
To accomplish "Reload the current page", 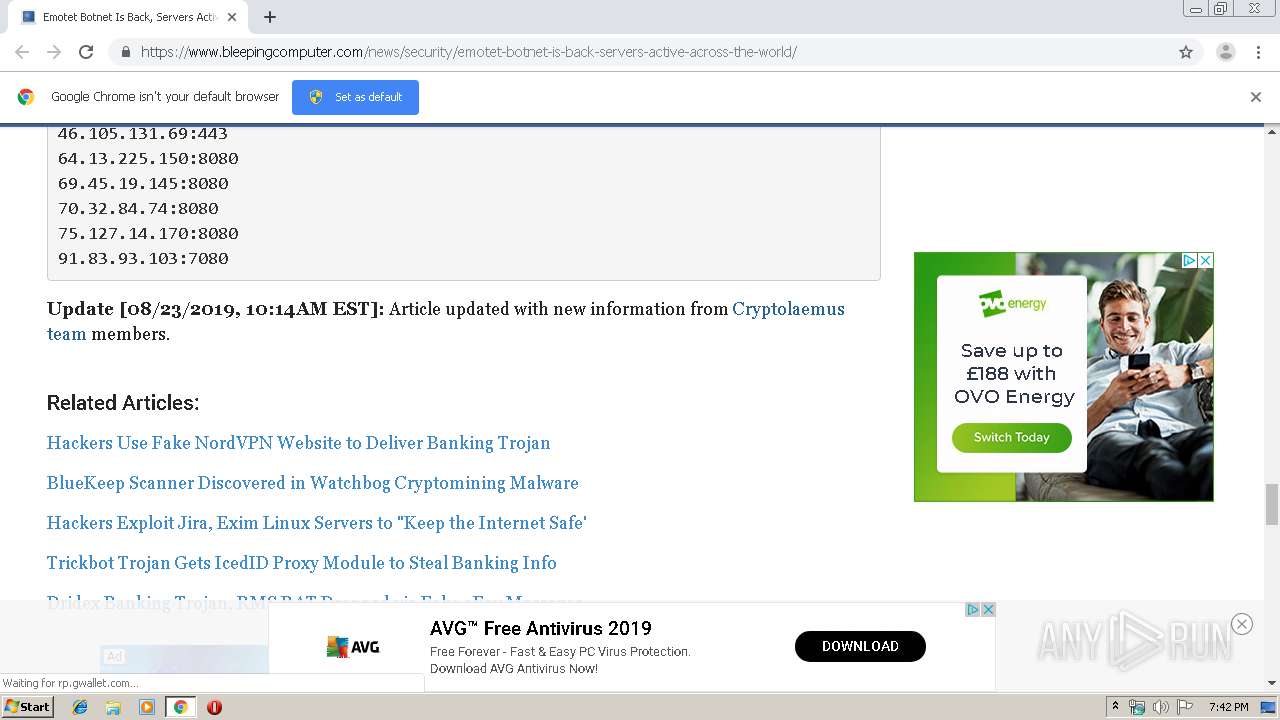I will click(86, 52).
